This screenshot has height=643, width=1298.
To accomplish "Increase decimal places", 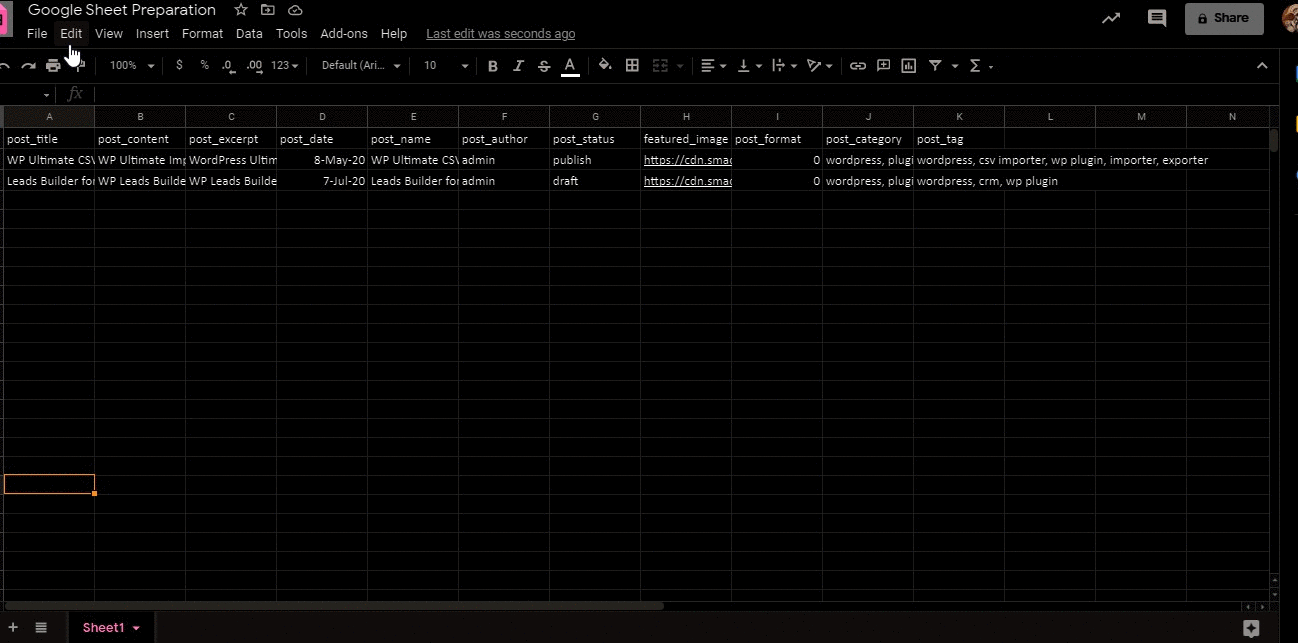I will 254,65.
